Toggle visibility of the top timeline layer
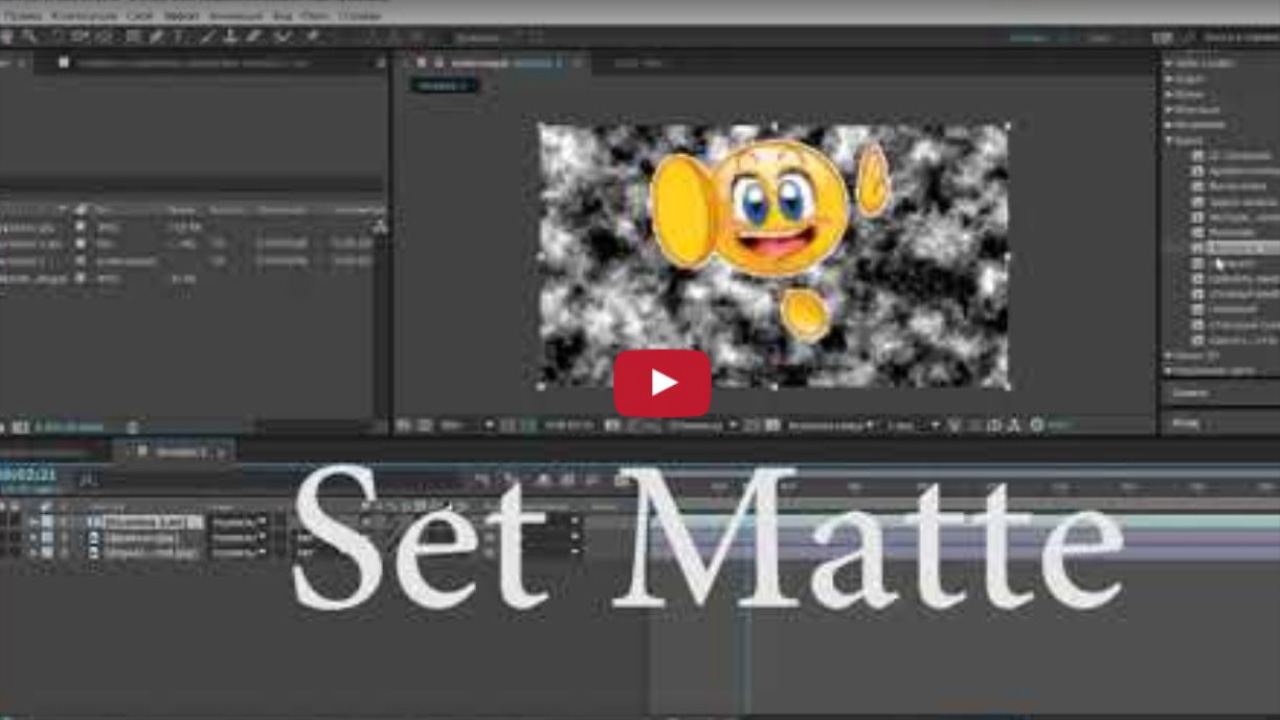The width and height of the screenshot is (1280, 720). (33, 522)
